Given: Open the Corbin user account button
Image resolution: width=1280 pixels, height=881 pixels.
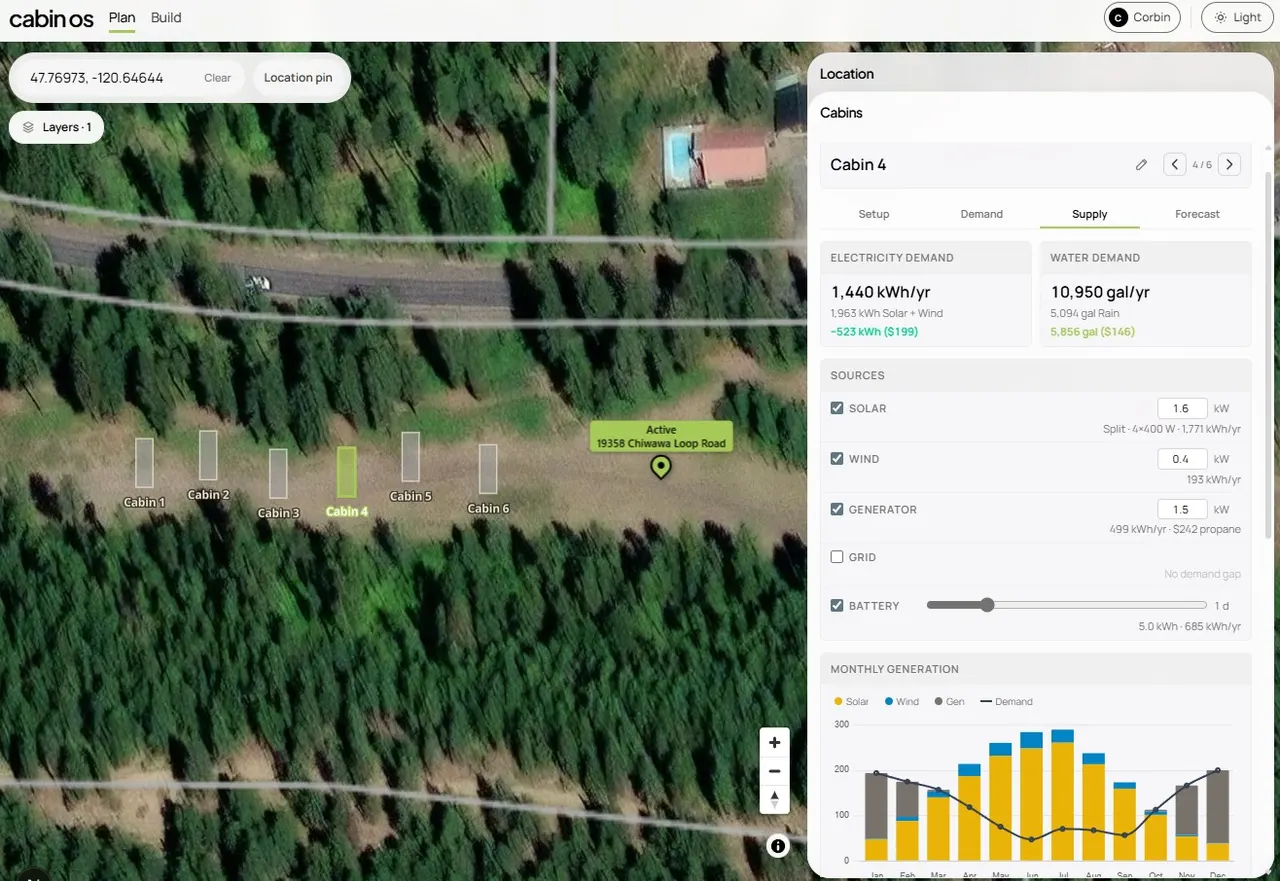Looking at the screenshot, I should coord(1142,18).
